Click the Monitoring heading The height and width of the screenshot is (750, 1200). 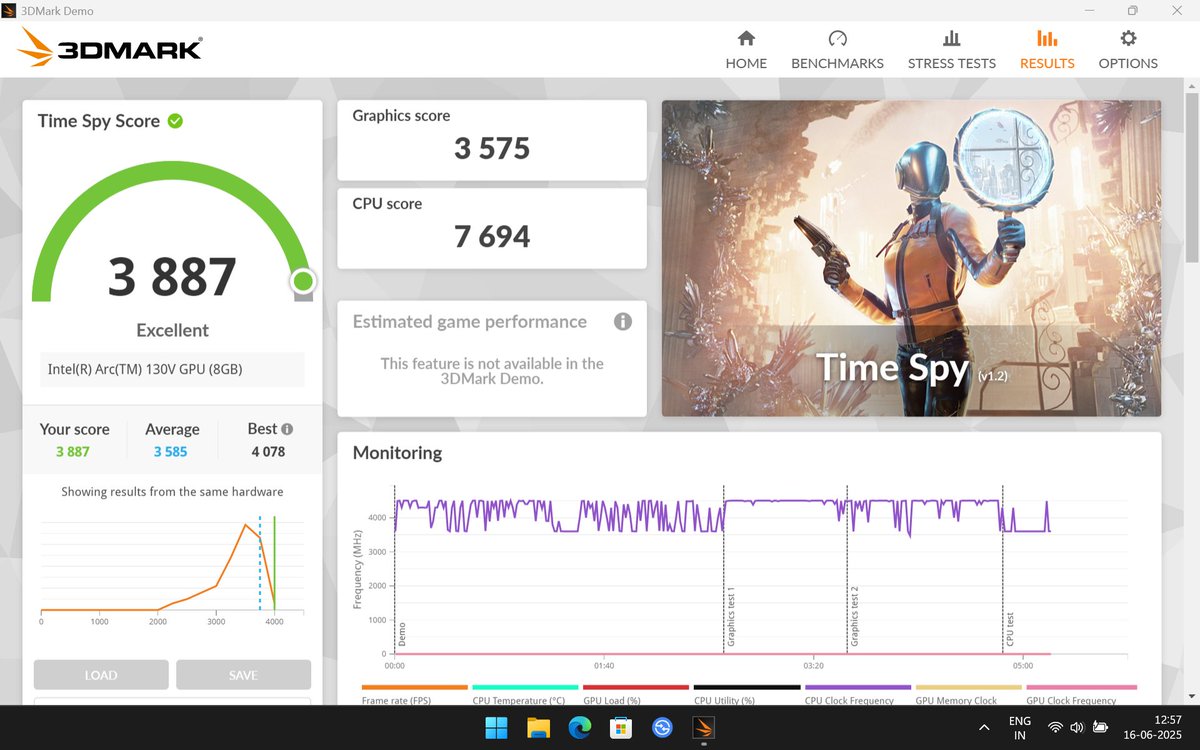397,453
